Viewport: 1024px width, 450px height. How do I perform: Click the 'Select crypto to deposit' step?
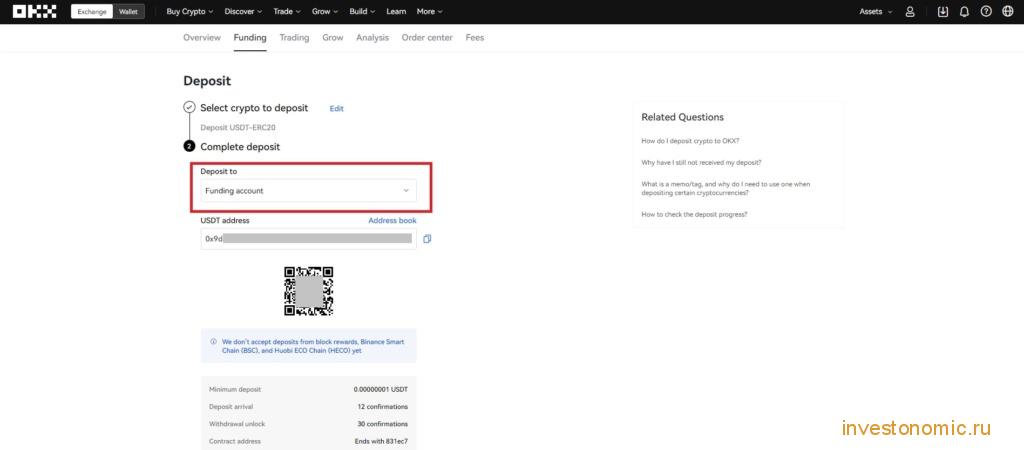254,108
